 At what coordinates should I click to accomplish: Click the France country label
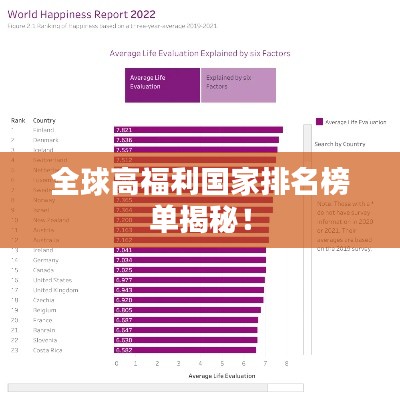point(42,320)
